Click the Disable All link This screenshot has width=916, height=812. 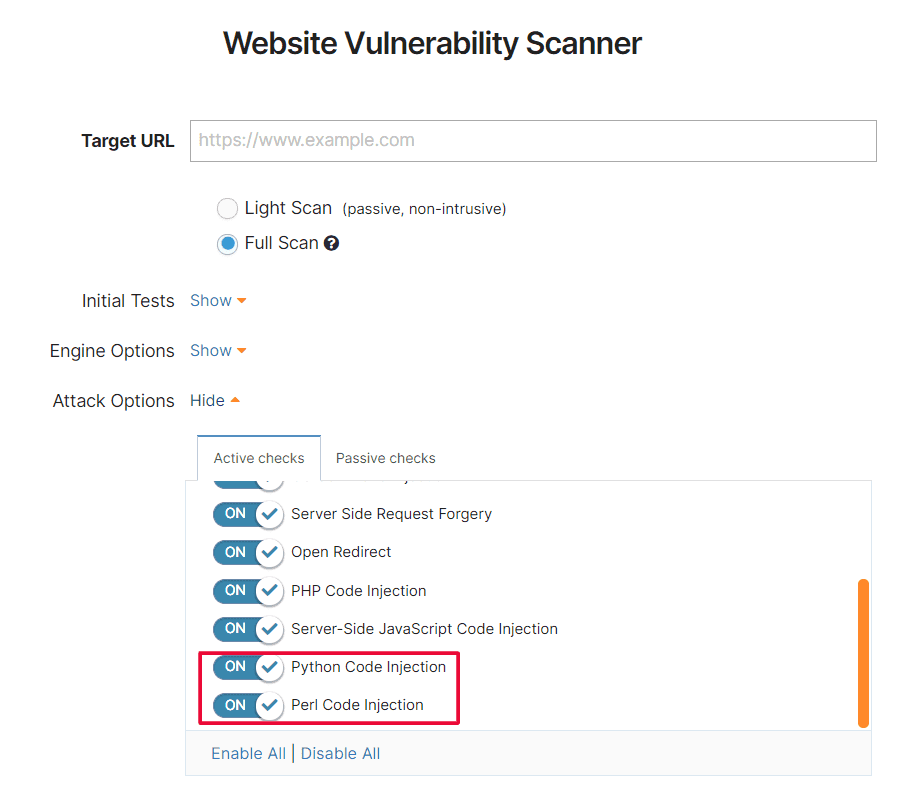click(x=340, y=753)
